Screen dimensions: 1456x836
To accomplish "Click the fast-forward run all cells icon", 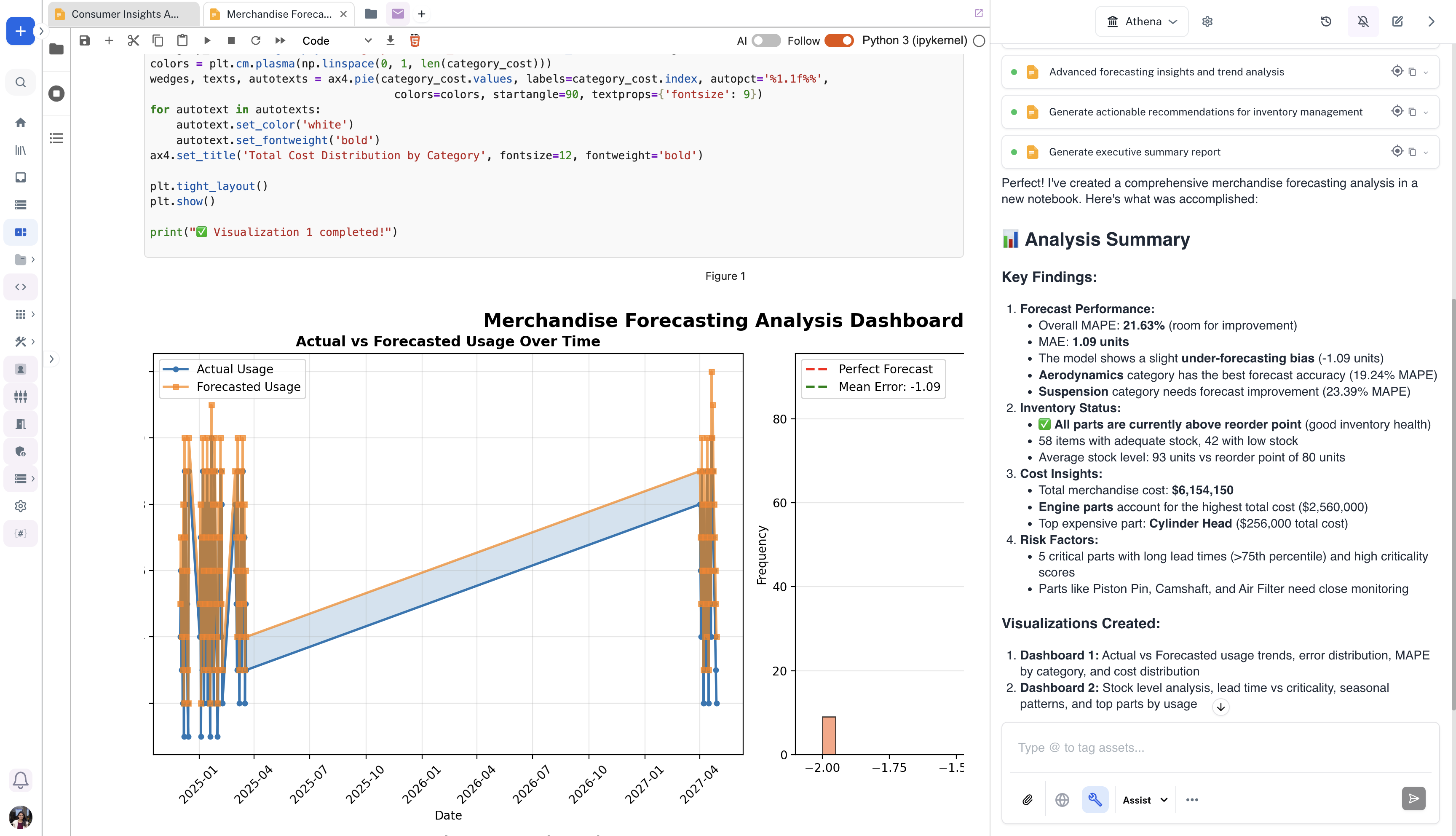I will 280,40.
